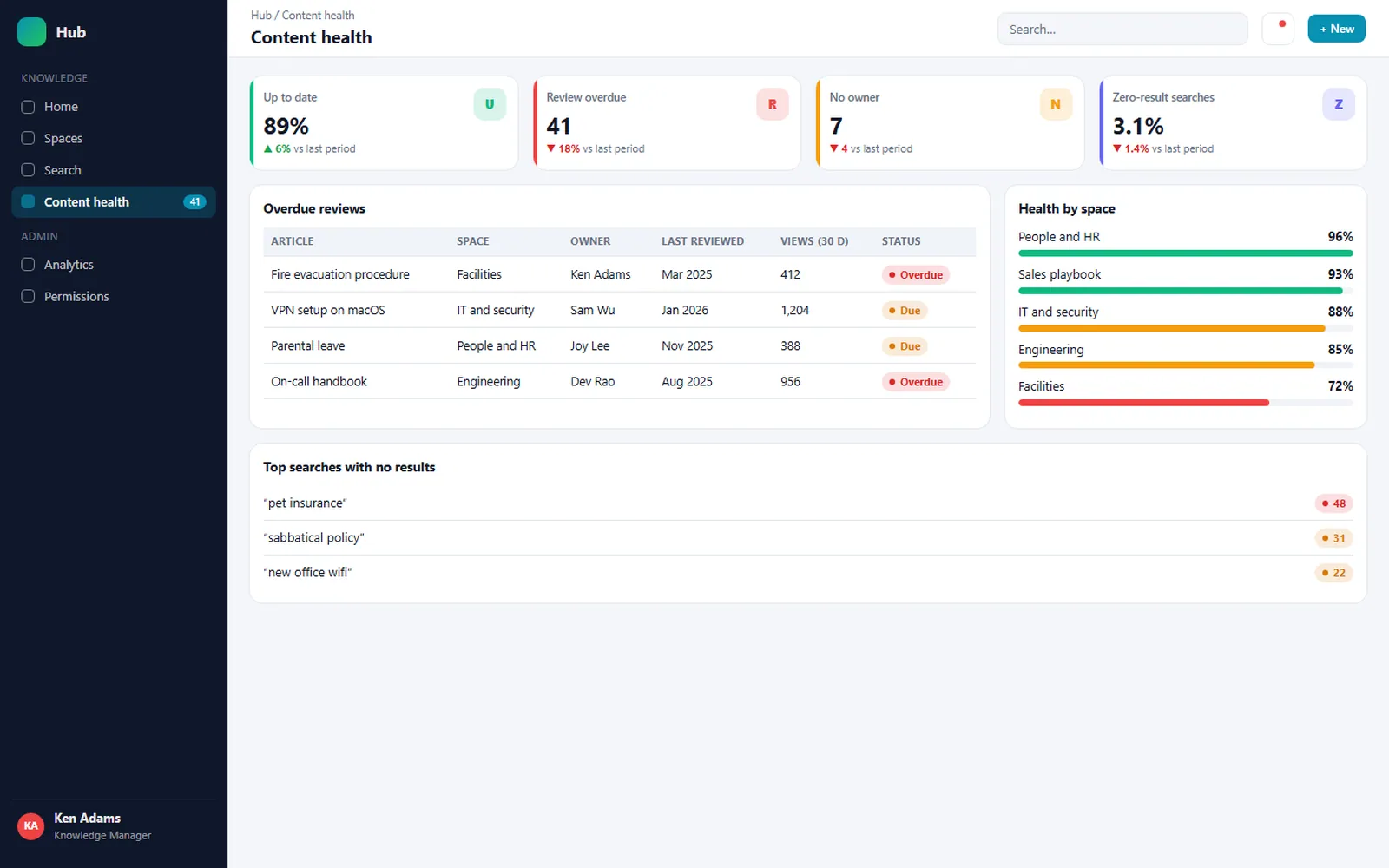The image size is (1389, 868).
Task: Click the "pet insurance" search term
Action: click(306, 503)
